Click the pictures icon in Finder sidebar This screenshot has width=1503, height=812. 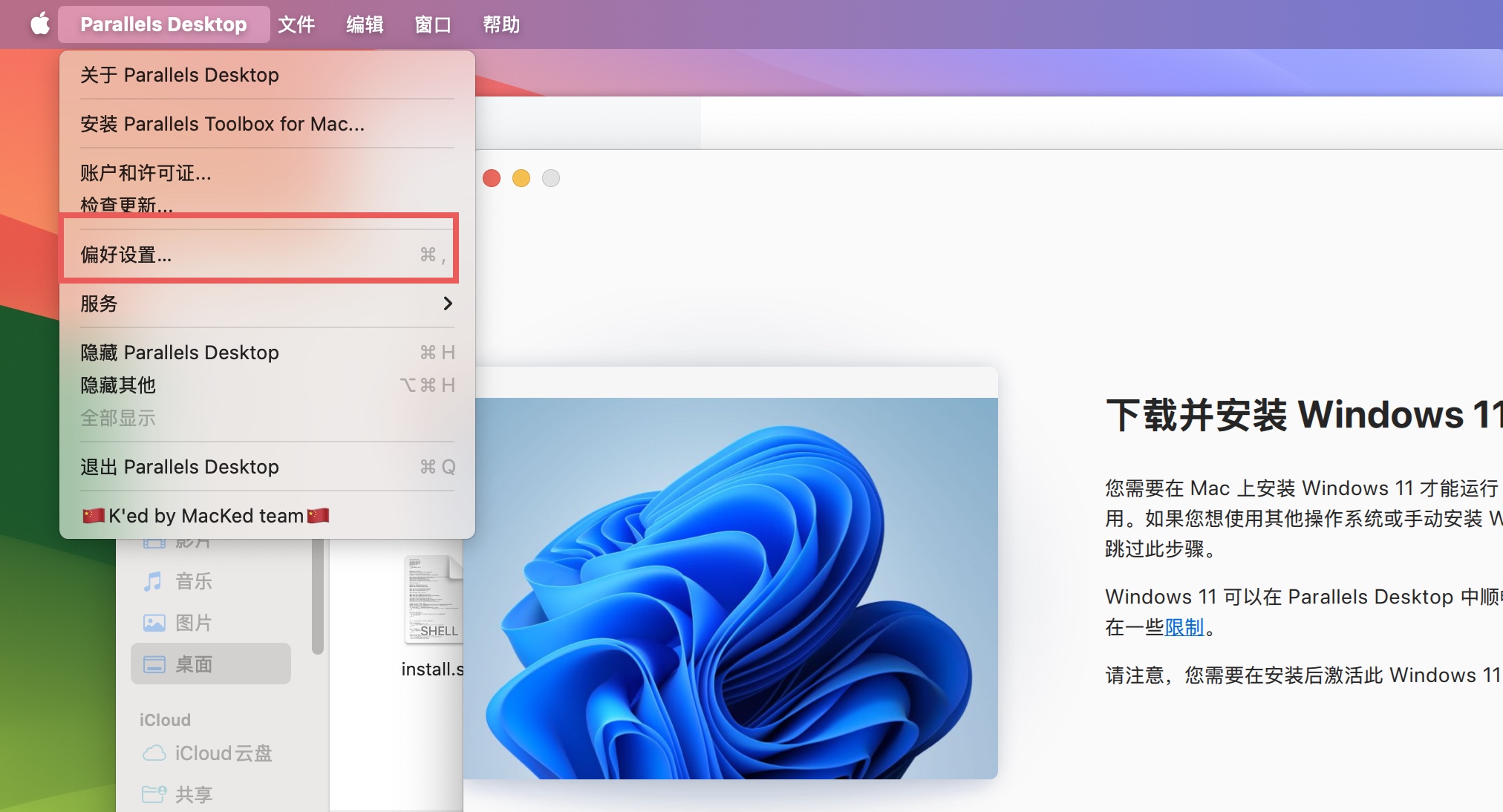click(154, 623)
